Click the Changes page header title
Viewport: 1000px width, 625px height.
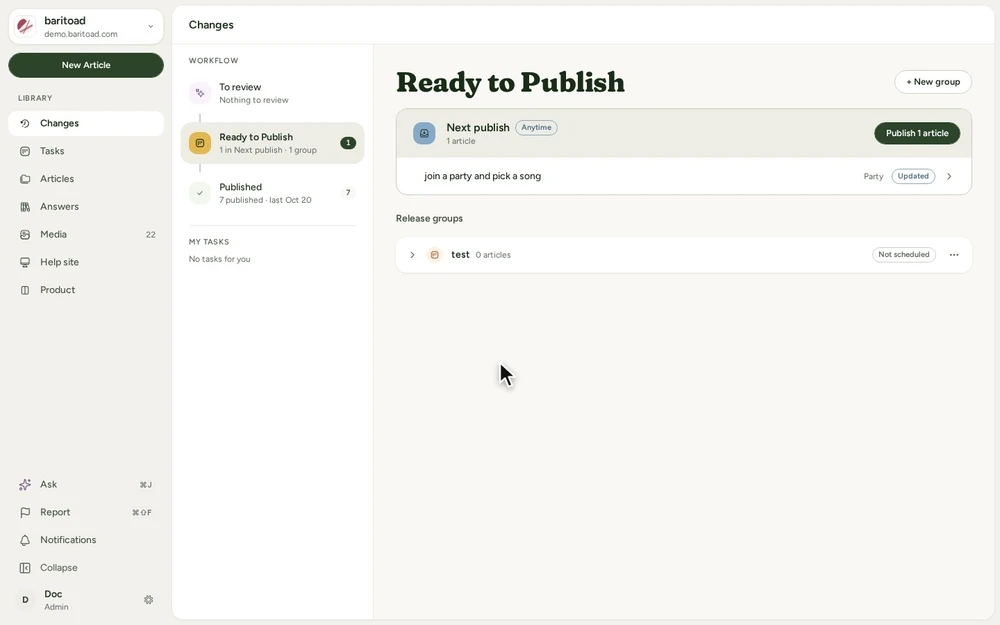pyautogui.click(x=211, y=25)
